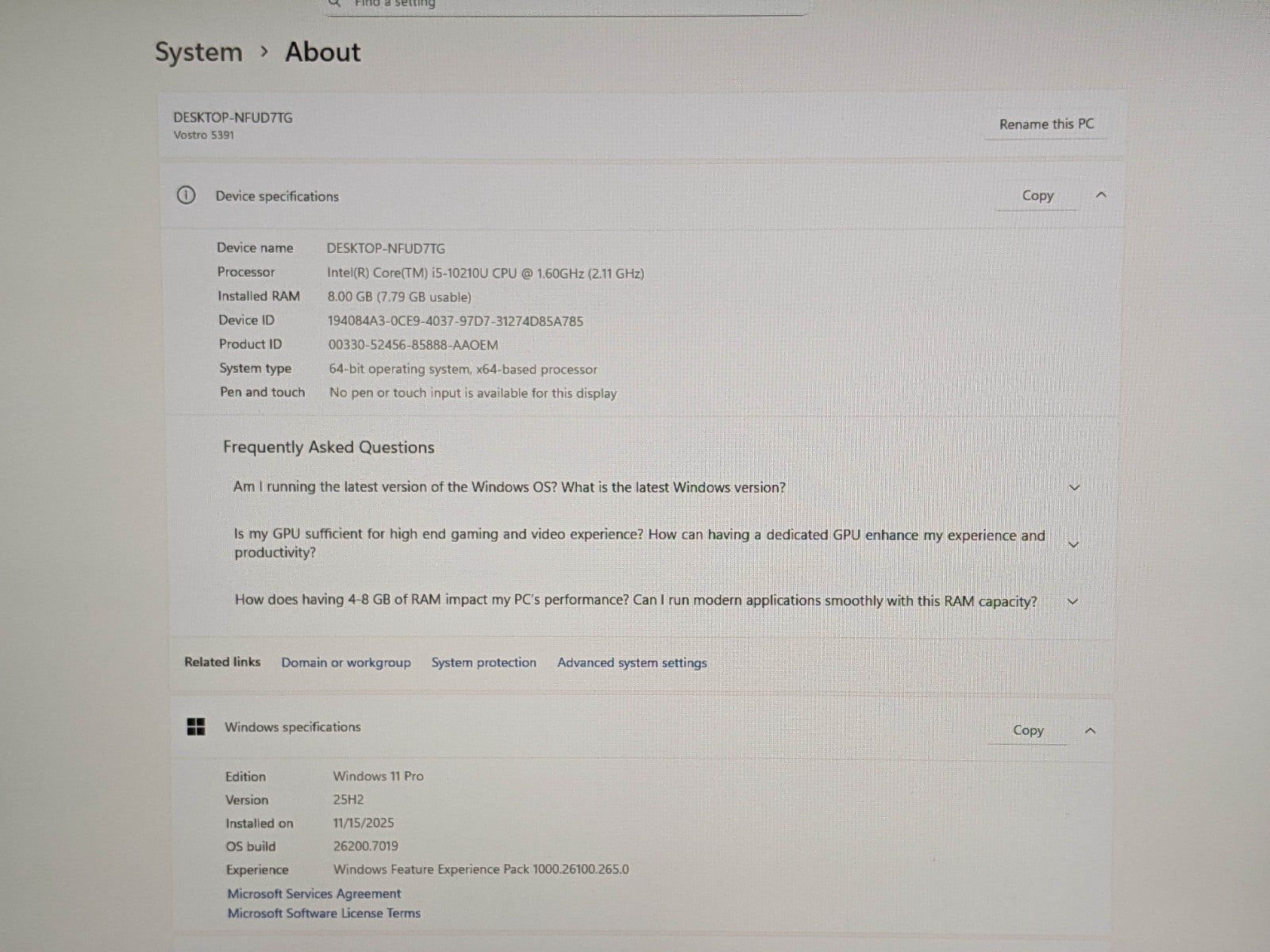This screenshot has height=952, width=1270.
Task: Click the info icon beside Device specifications
Action: click(186, 195)
